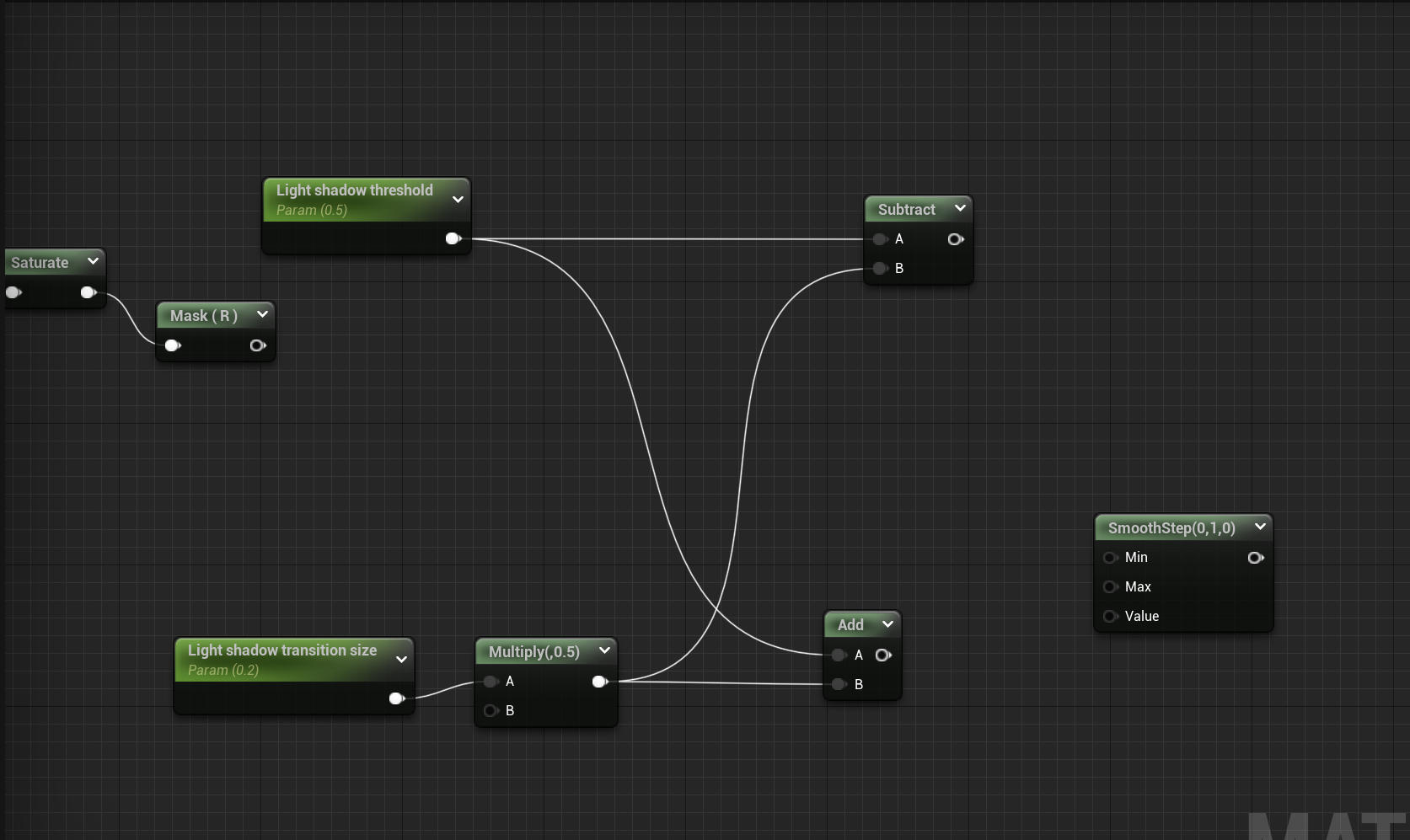Click the Subtract node output pin

(956, 239)
